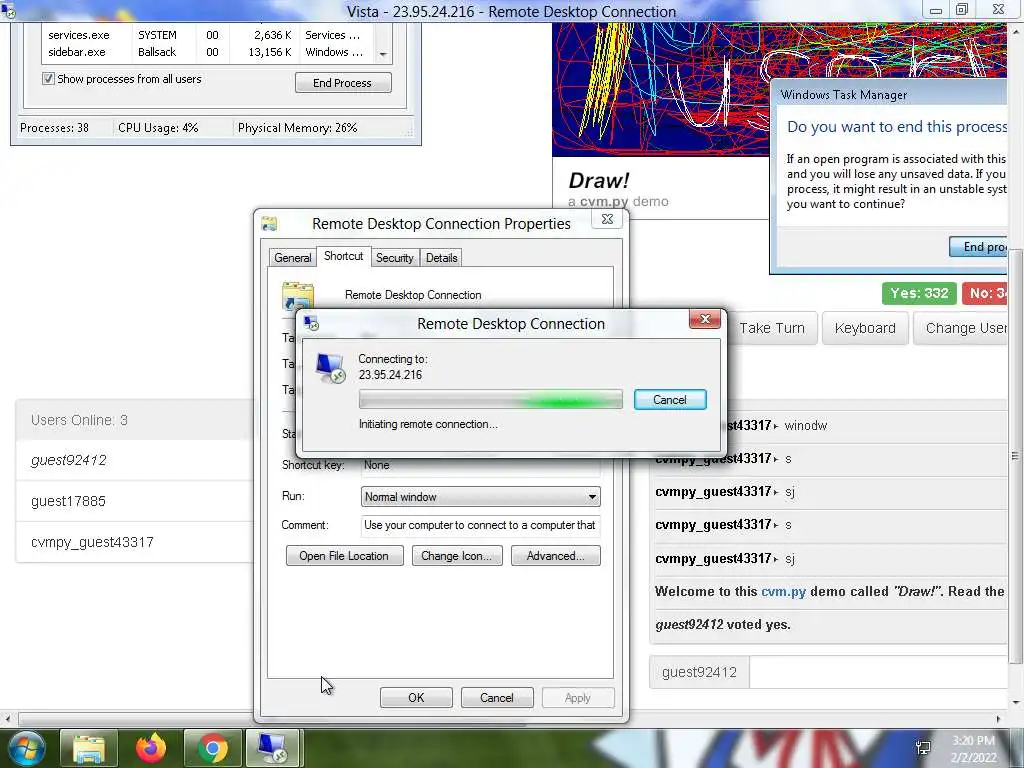Select the Shortcut tab
This screenshot has width=1024, height=768.
click(x=344, y=256)
